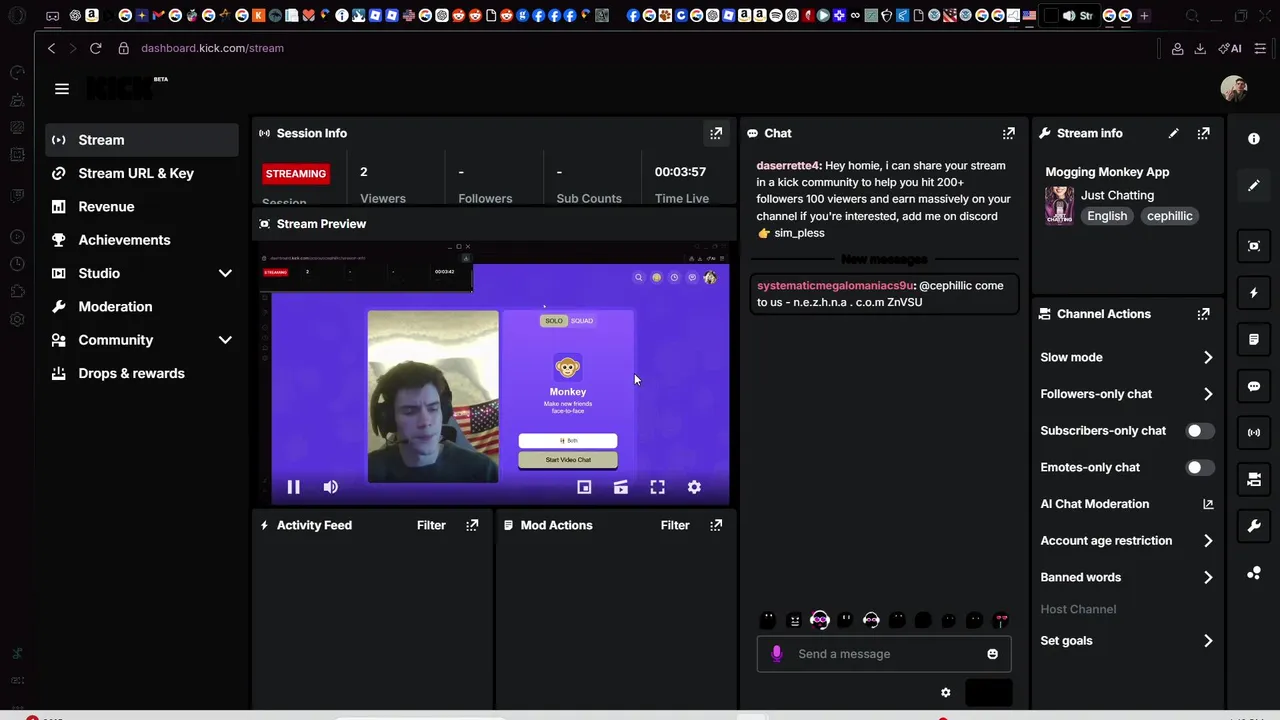Enable Subscribers-only chat toggle
1280x720 pixels.
click(1200, 431)
